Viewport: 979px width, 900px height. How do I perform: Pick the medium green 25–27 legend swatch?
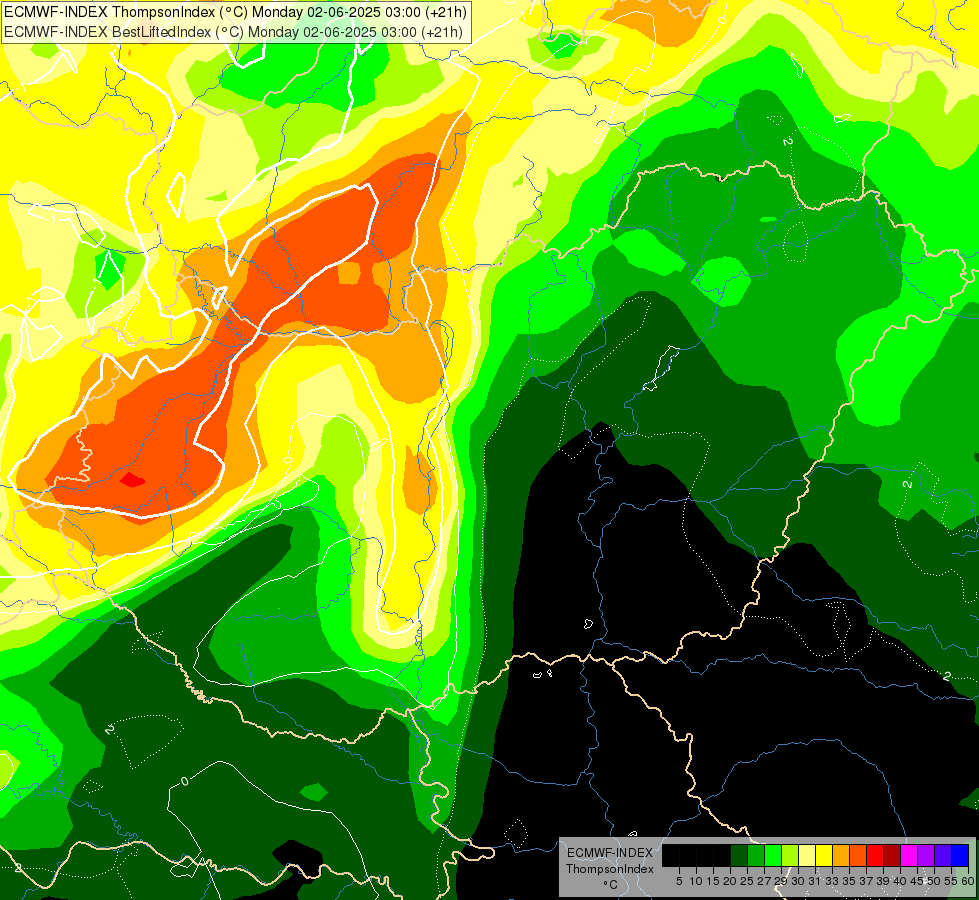pyautogui.click(x=756, y=856)
